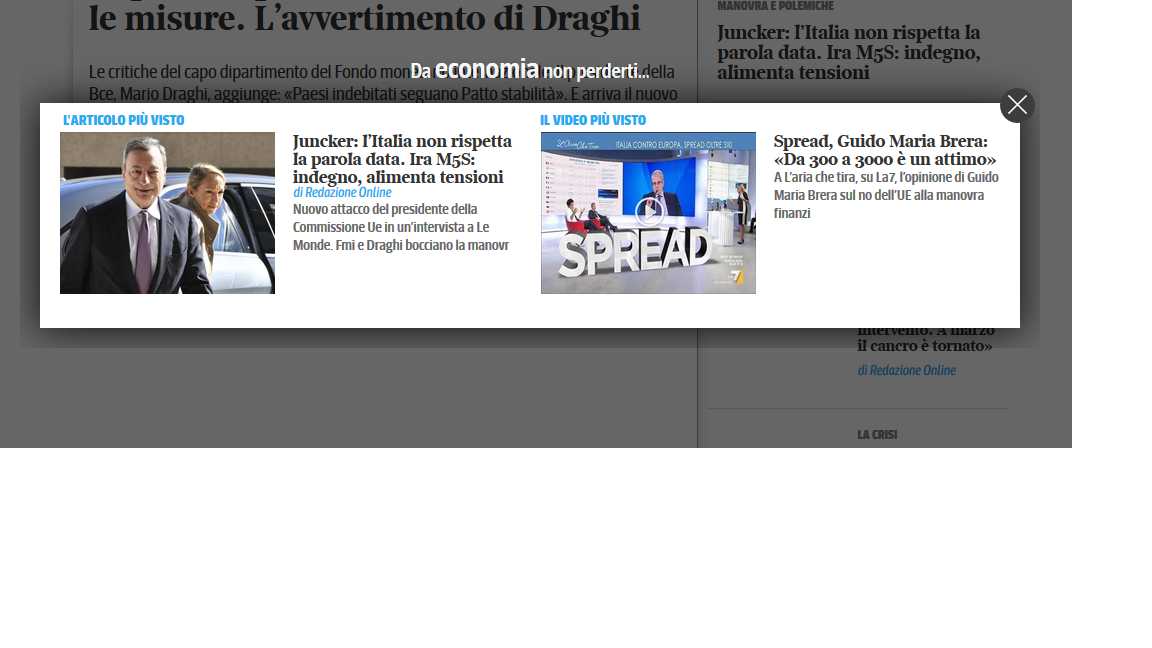The height and width of the screenshot is (648, 1152).
Task: Close the economia popup overlay
Action: click(1017, 106)
